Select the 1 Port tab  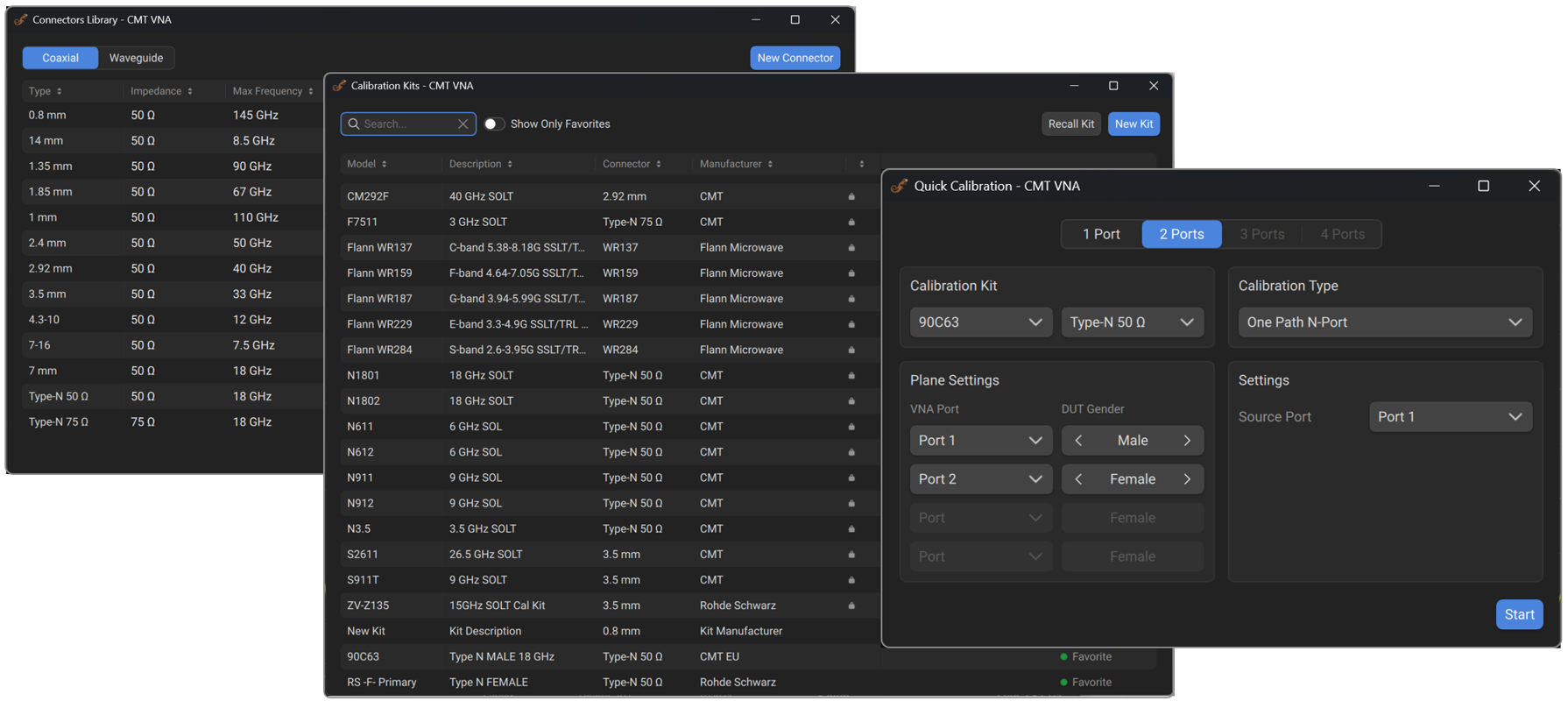pyautogui.click(x=1101, y=234)
